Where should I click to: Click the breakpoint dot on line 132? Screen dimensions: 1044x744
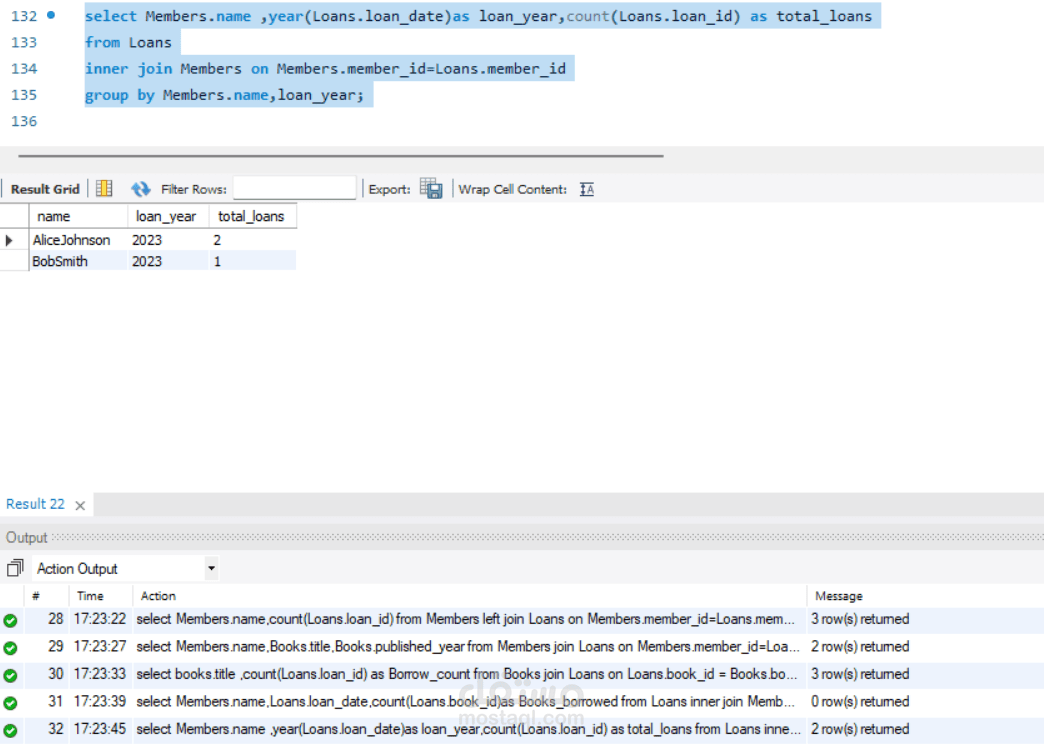coord(51,15)
